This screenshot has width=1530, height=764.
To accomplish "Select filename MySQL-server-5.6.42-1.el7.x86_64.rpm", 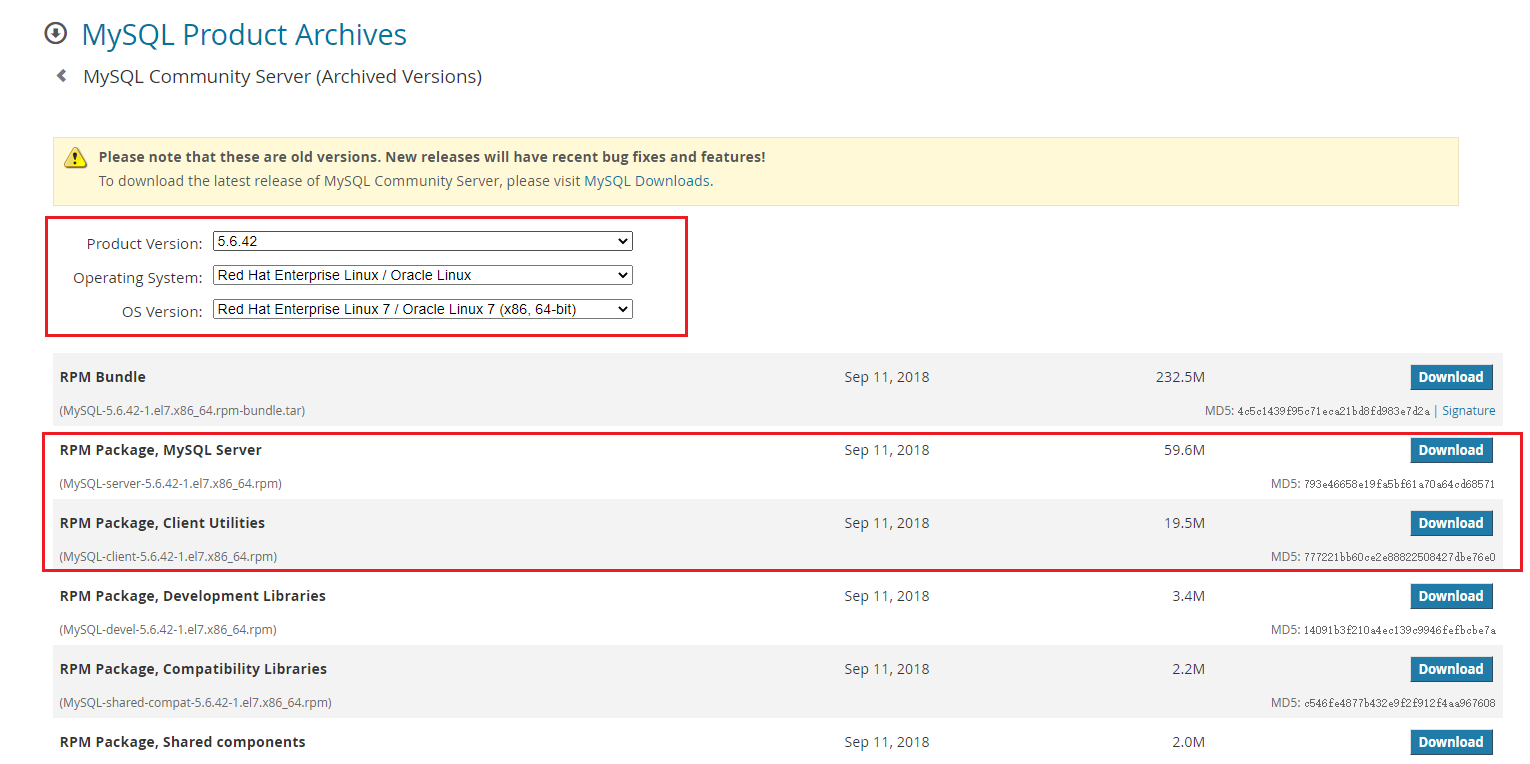I will [x=171, y=484].
